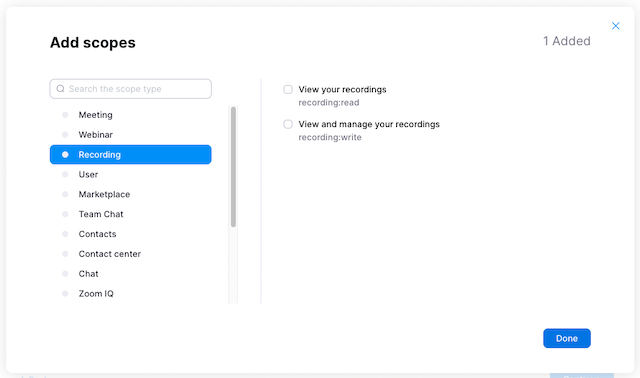640x378 pixels.
Task: Enable View your recordings checkbox
Action: coord(288,89)
